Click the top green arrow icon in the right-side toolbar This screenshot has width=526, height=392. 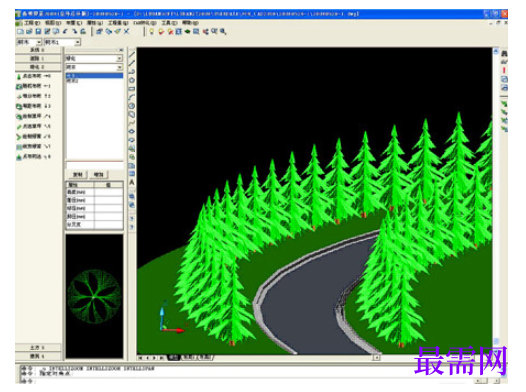click(x=504, y=103)
